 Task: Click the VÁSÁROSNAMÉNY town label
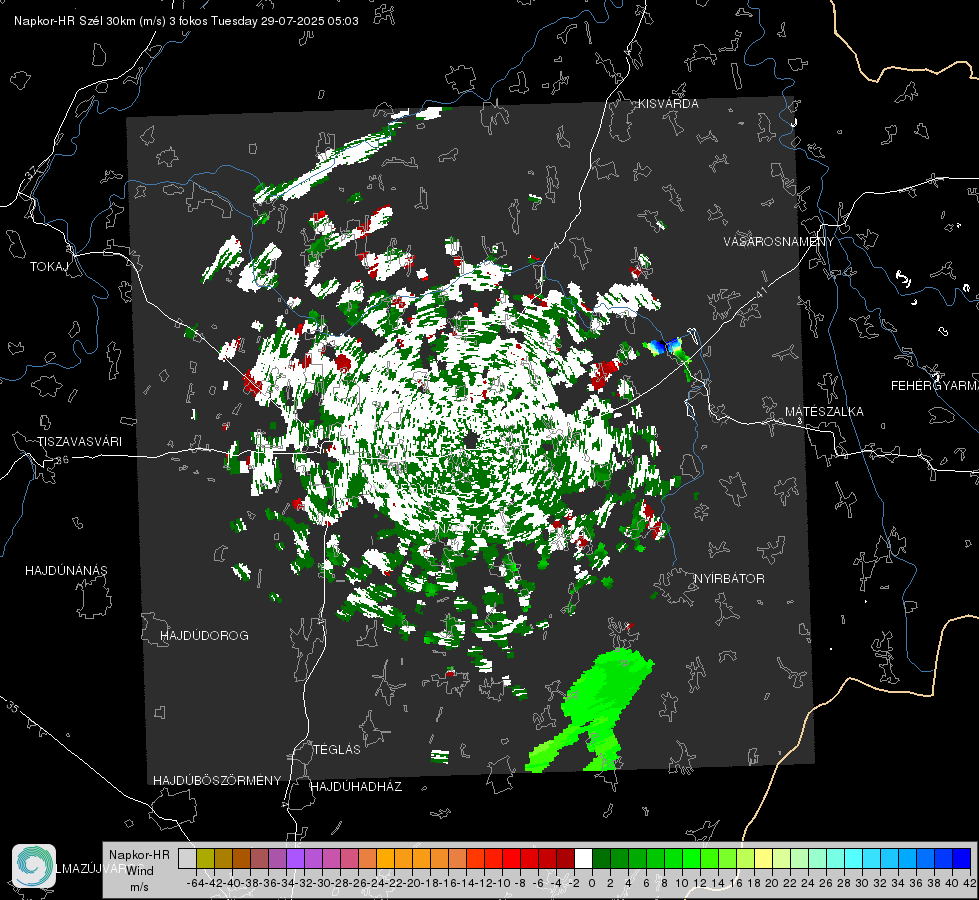[779, 242]
